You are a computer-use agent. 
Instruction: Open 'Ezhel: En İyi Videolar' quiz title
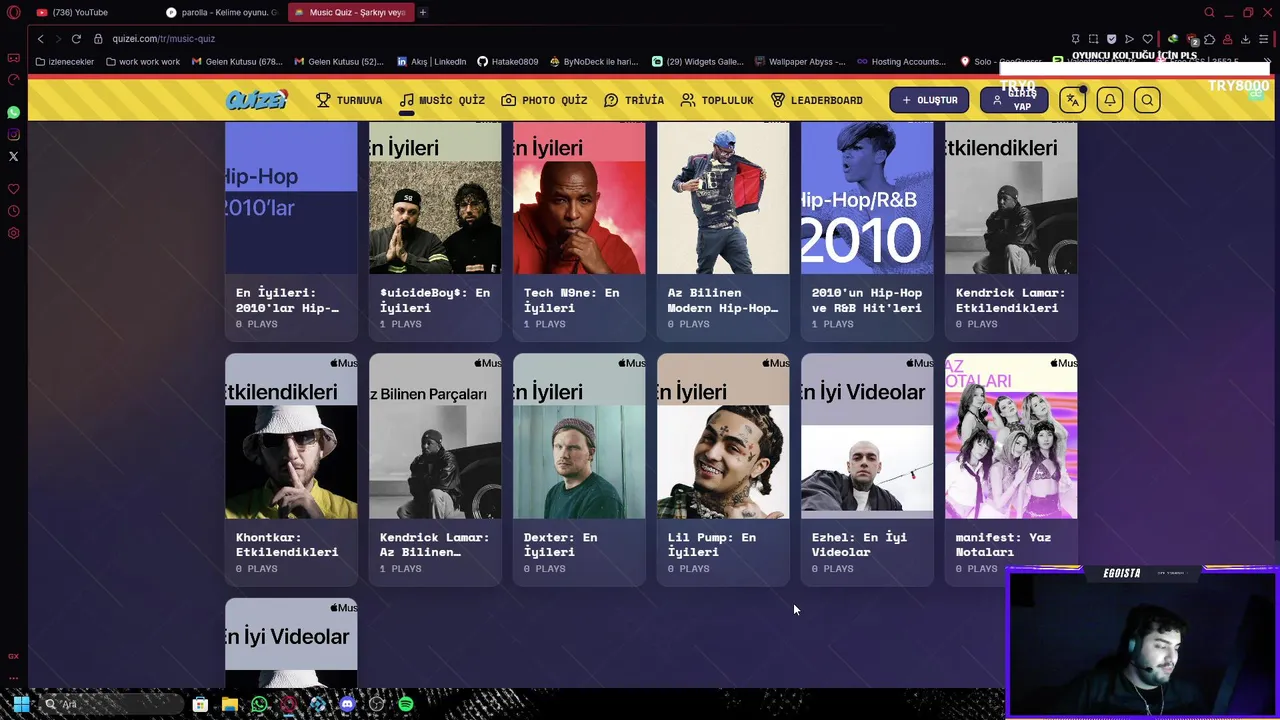(x=859, y=544)
